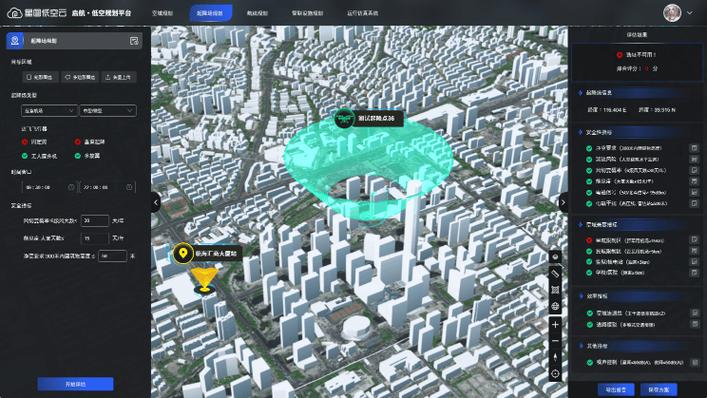Image resolution: width=707 pixels, height=398 pixels.
Task: Open the 空域规划 navigation tab
Action: click(x=162, y=13)
